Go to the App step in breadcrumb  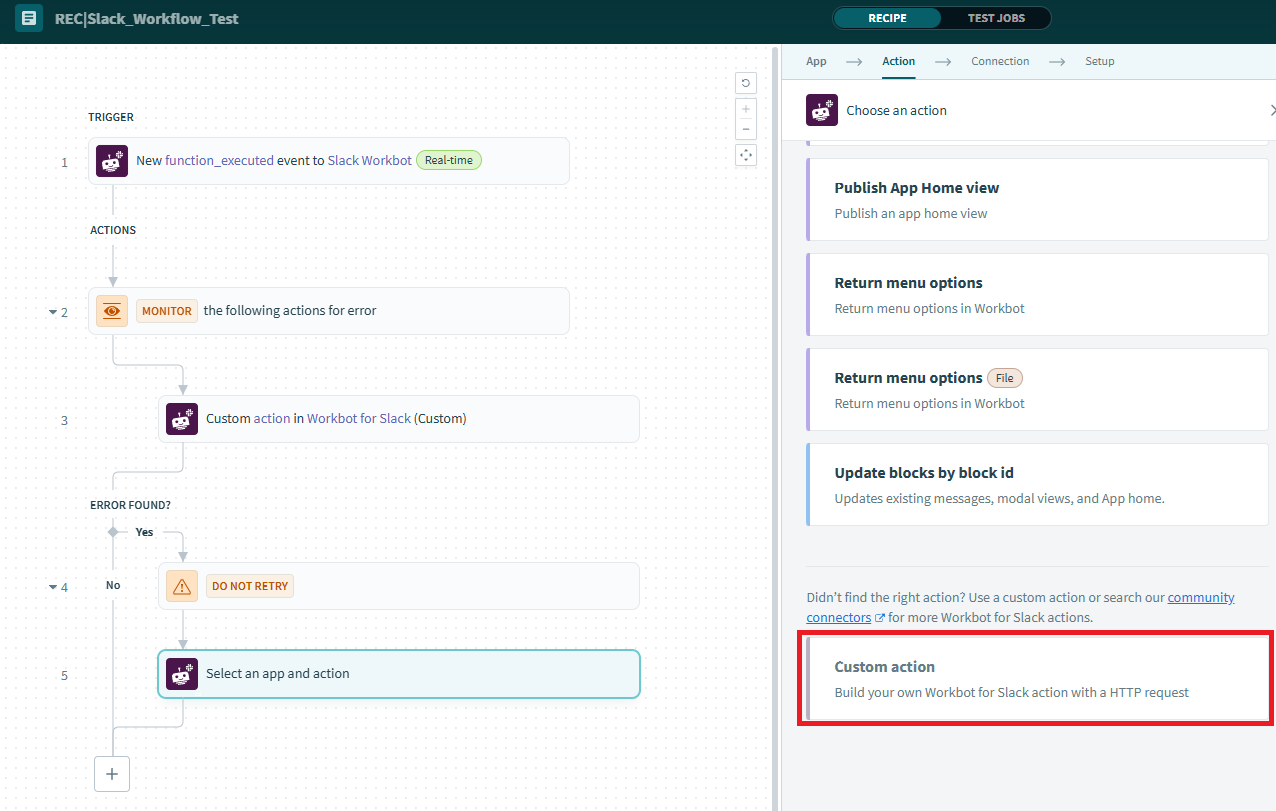point(816,61)
